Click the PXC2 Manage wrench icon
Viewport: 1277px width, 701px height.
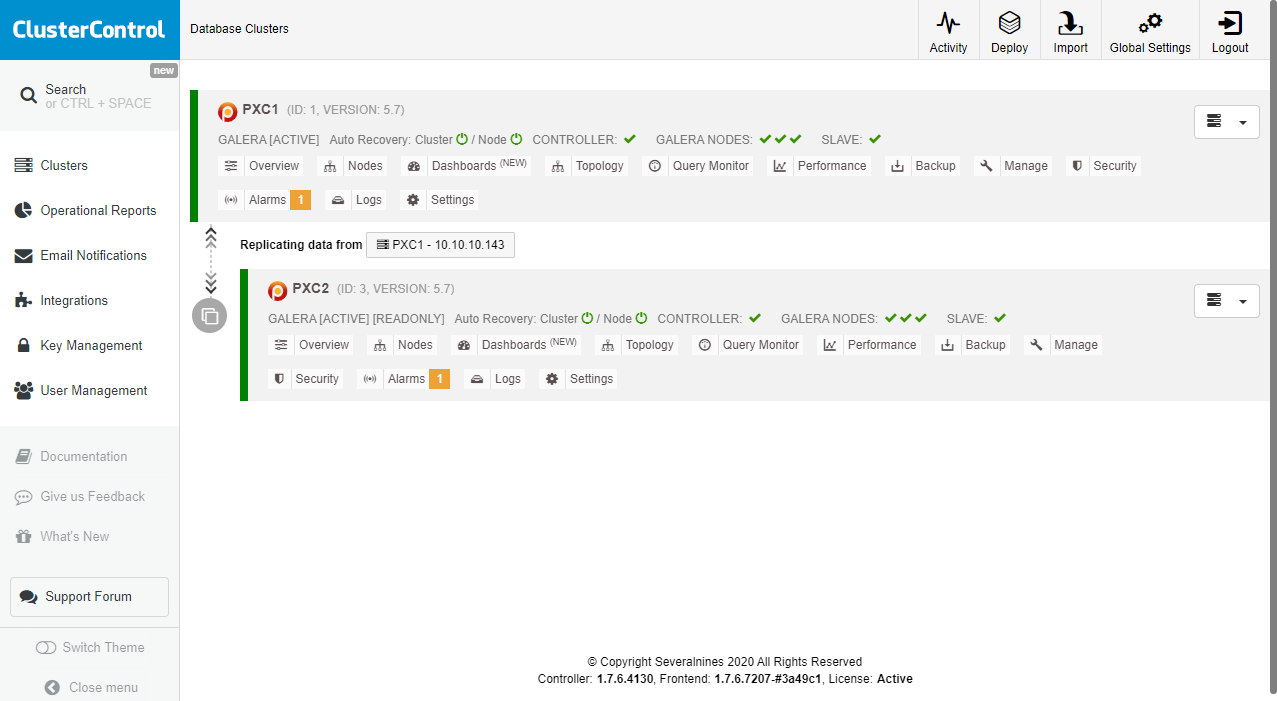click(1037, 345)
